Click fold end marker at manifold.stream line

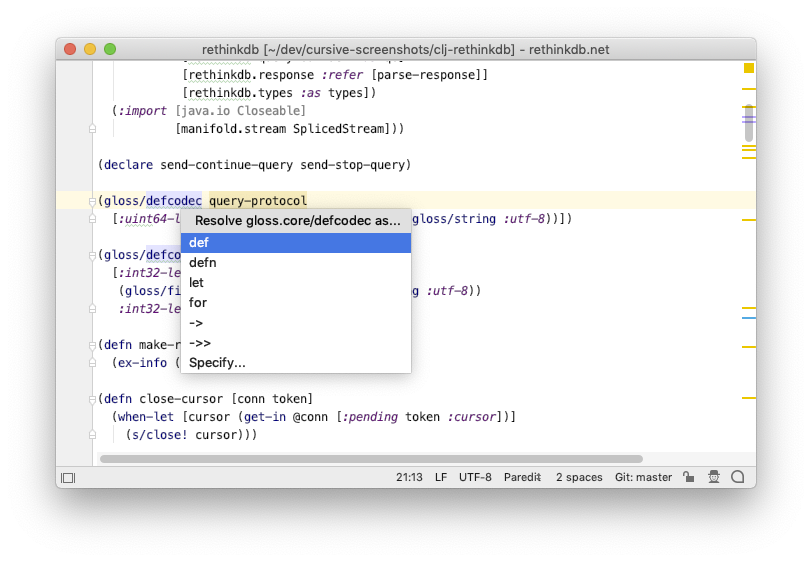(92, 129)
